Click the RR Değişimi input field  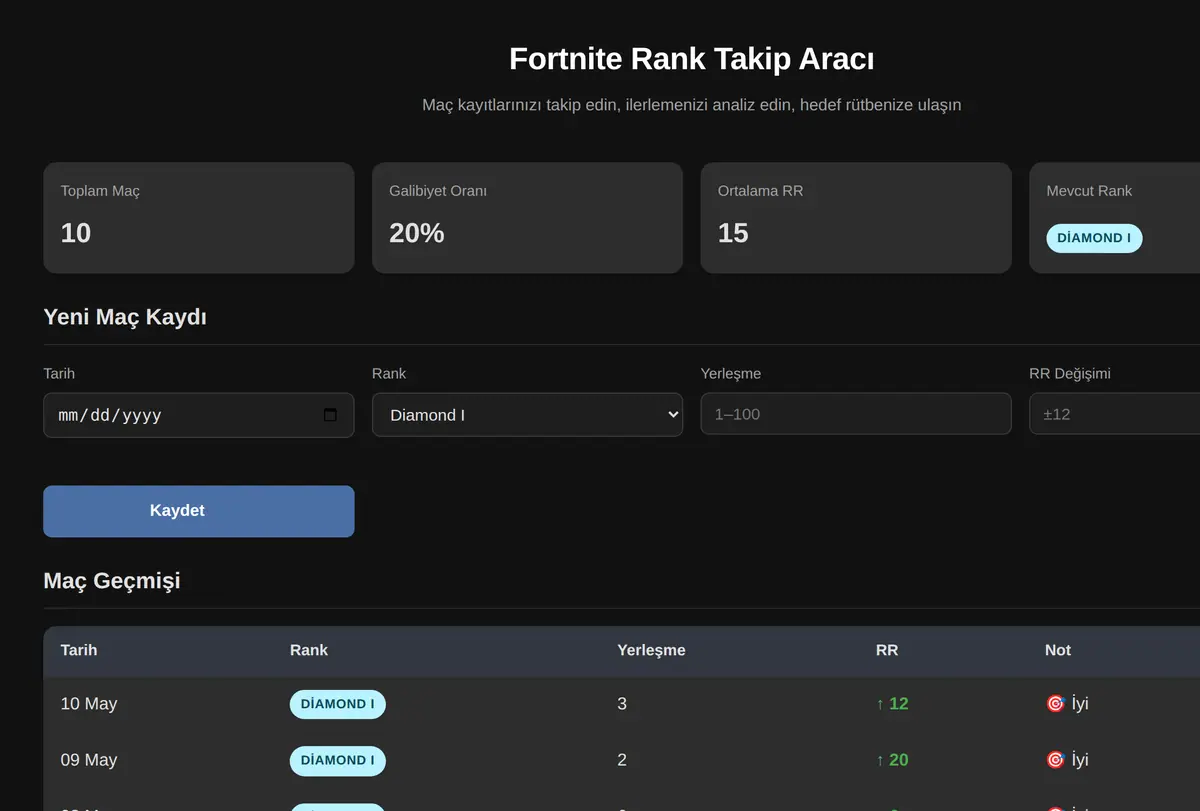[x=1114, y=414]
